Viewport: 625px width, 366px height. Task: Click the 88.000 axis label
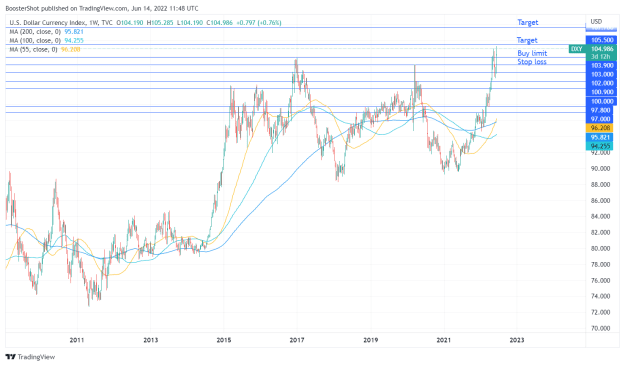600,185
